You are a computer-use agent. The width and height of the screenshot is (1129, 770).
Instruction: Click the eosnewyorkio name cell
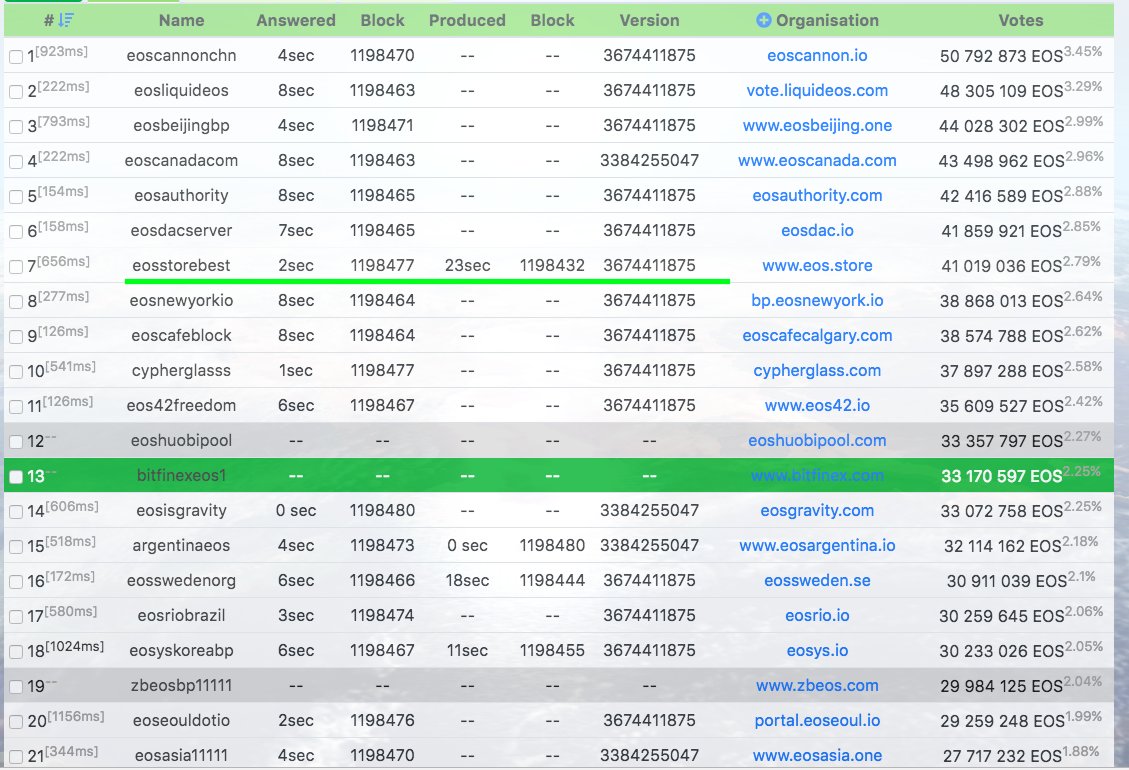coord(181,300)
